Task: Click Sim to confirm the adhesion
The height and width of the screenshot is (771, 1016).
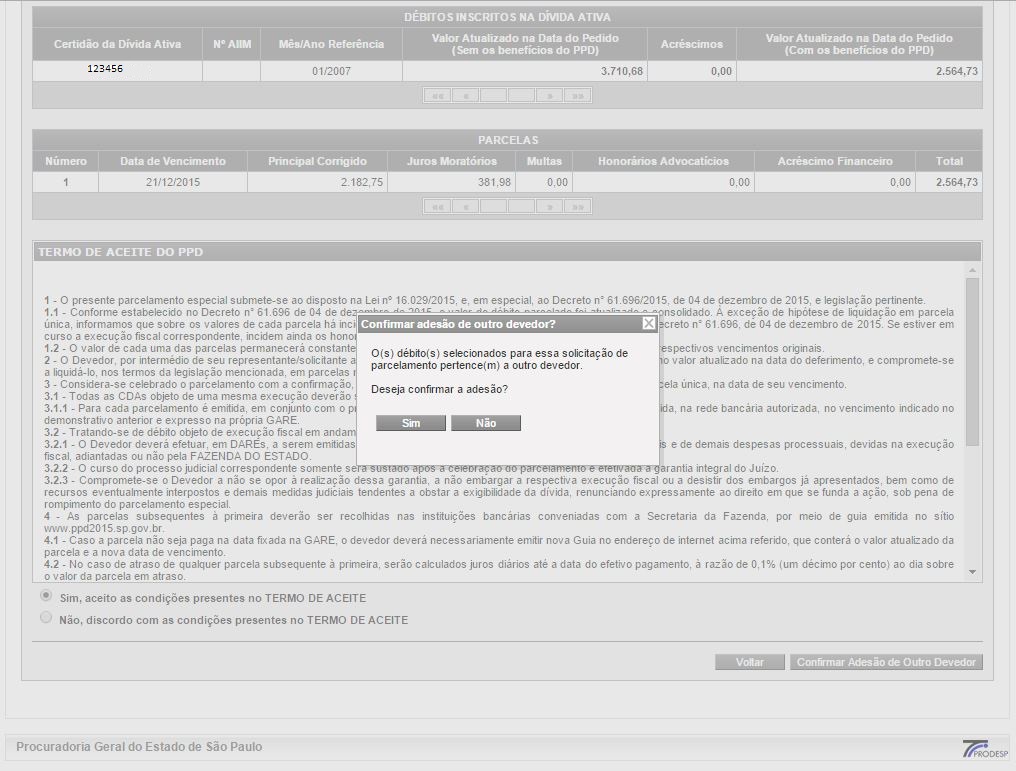Action: click(x=411, y=423)
